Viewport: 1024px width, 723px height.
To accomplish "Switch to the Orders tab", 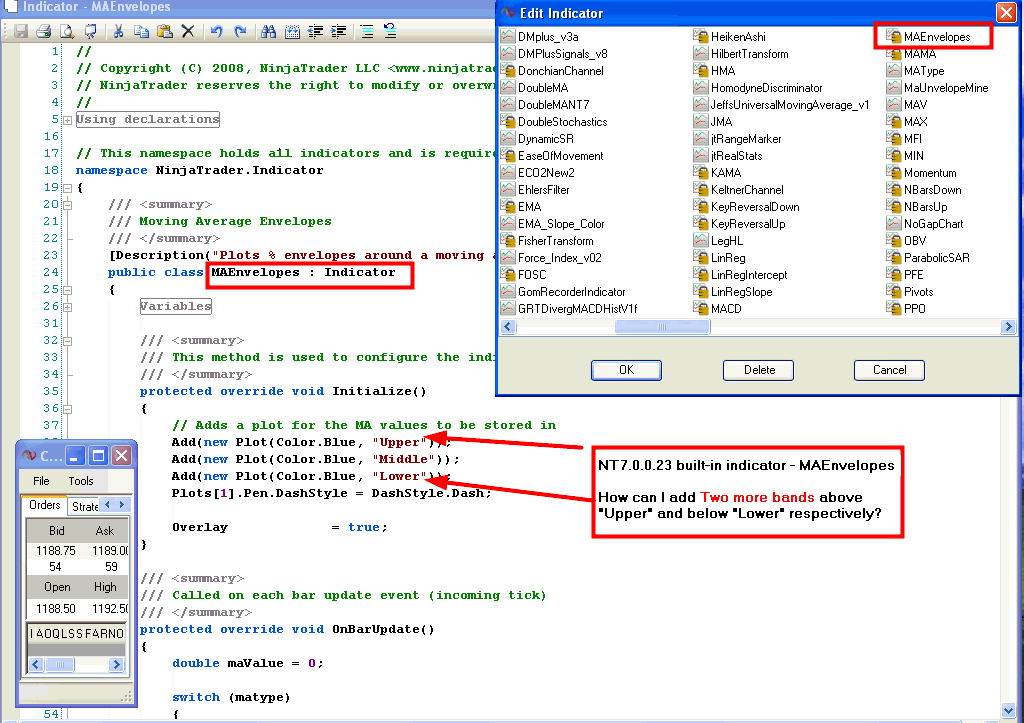I will (x=44, y=505).
